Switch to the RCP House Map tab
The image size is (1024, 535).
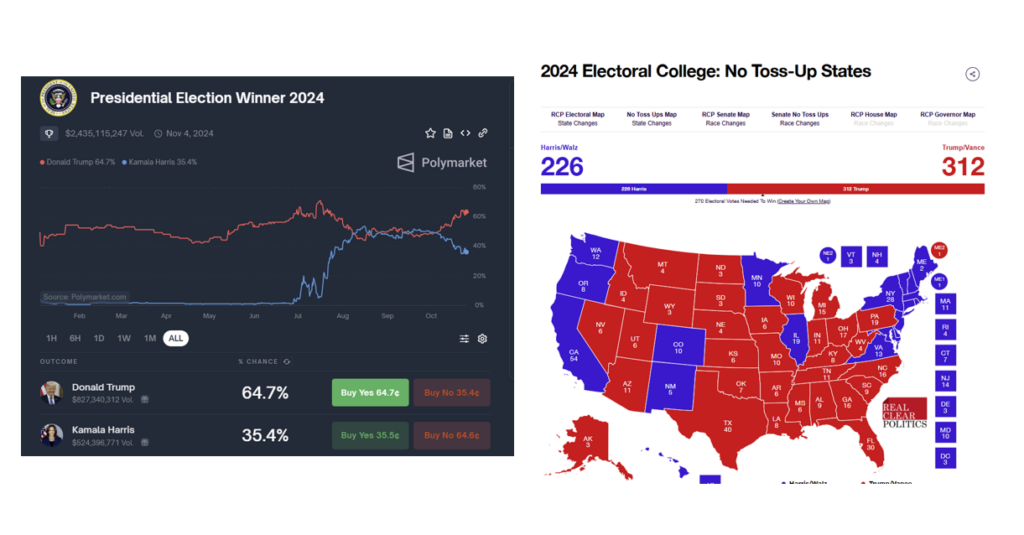[874, 115]
